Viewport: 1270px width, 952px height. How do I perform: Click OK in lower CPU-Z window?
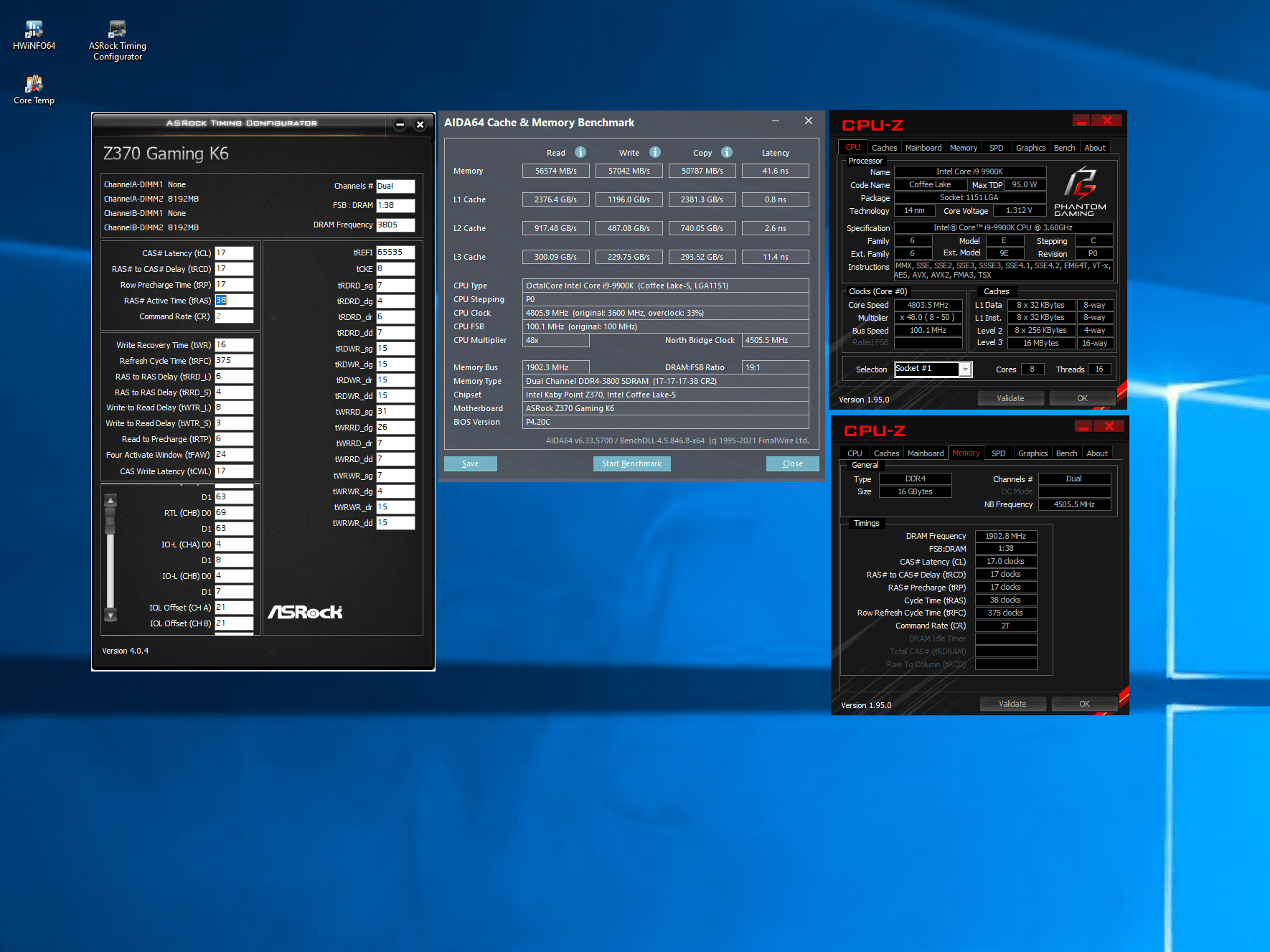(x=1084, y=704)
